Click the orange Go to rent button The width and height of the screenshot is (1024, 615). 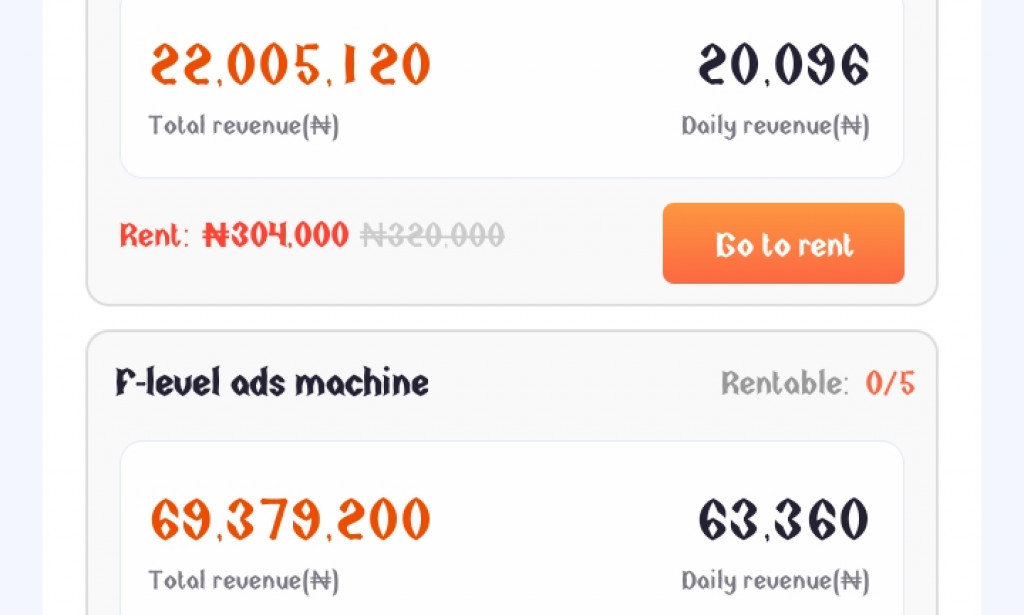pyautogui.click(x=783, y=244)
